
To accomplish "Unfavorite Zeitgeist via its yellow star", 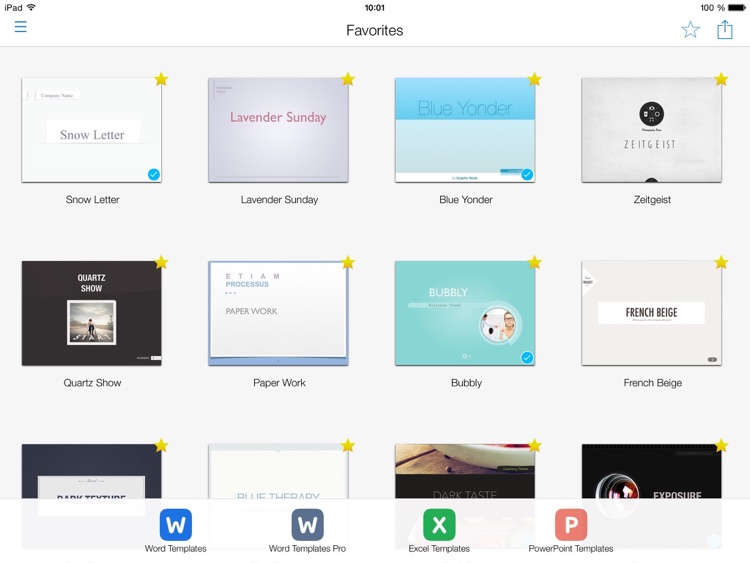I will pos(721,79).
